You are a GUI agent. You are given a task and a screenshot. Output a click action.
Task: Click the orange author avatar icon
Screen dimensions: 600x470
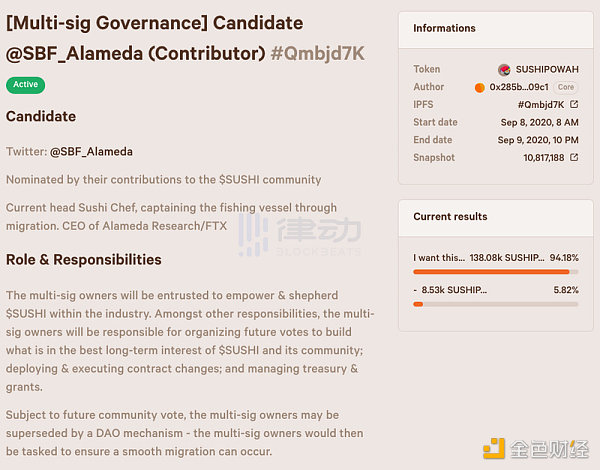(480, 87)
